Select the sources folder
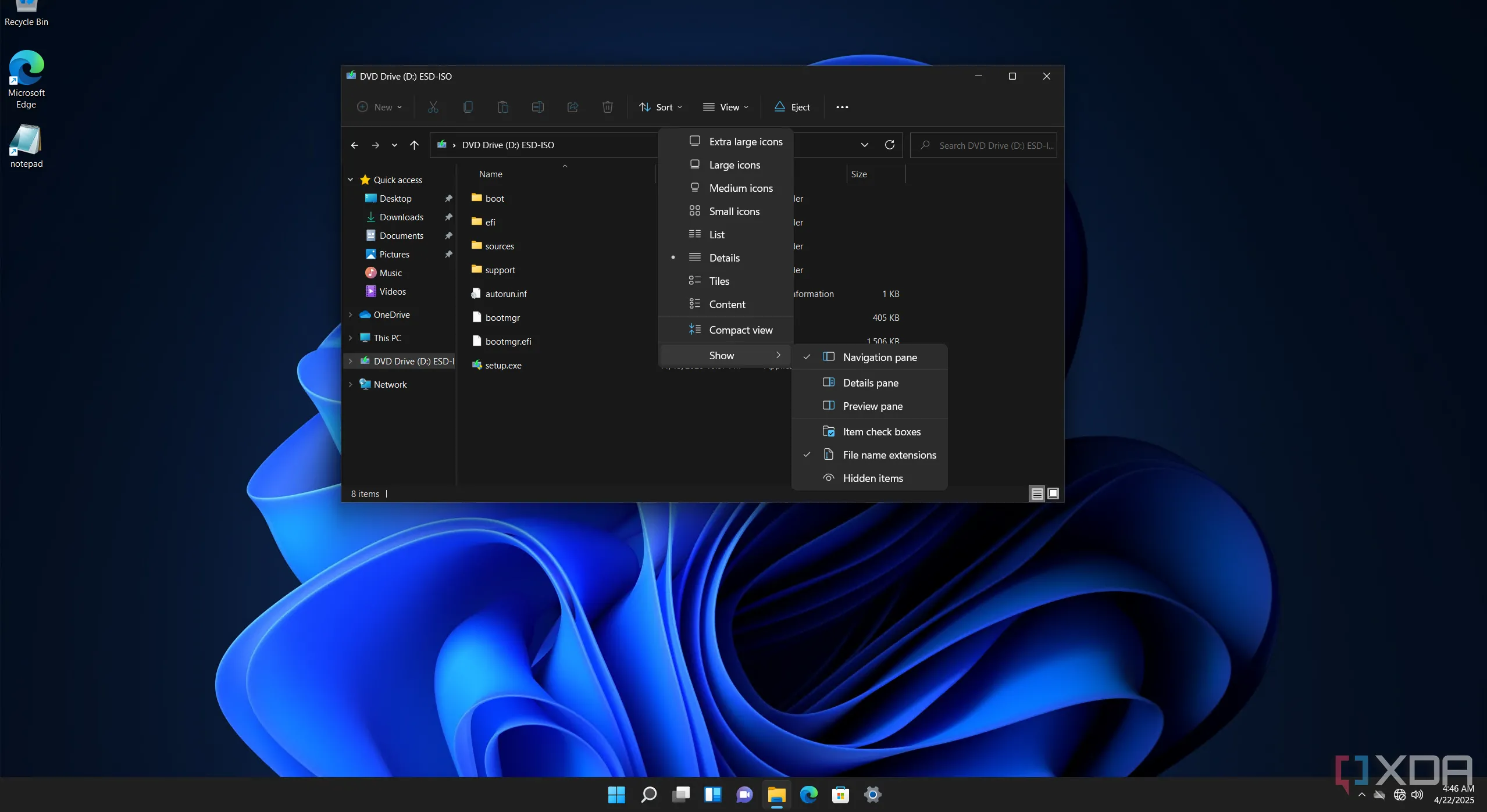Image resolution: width=1487 pixels, height=812 pixels. point(493,246)
